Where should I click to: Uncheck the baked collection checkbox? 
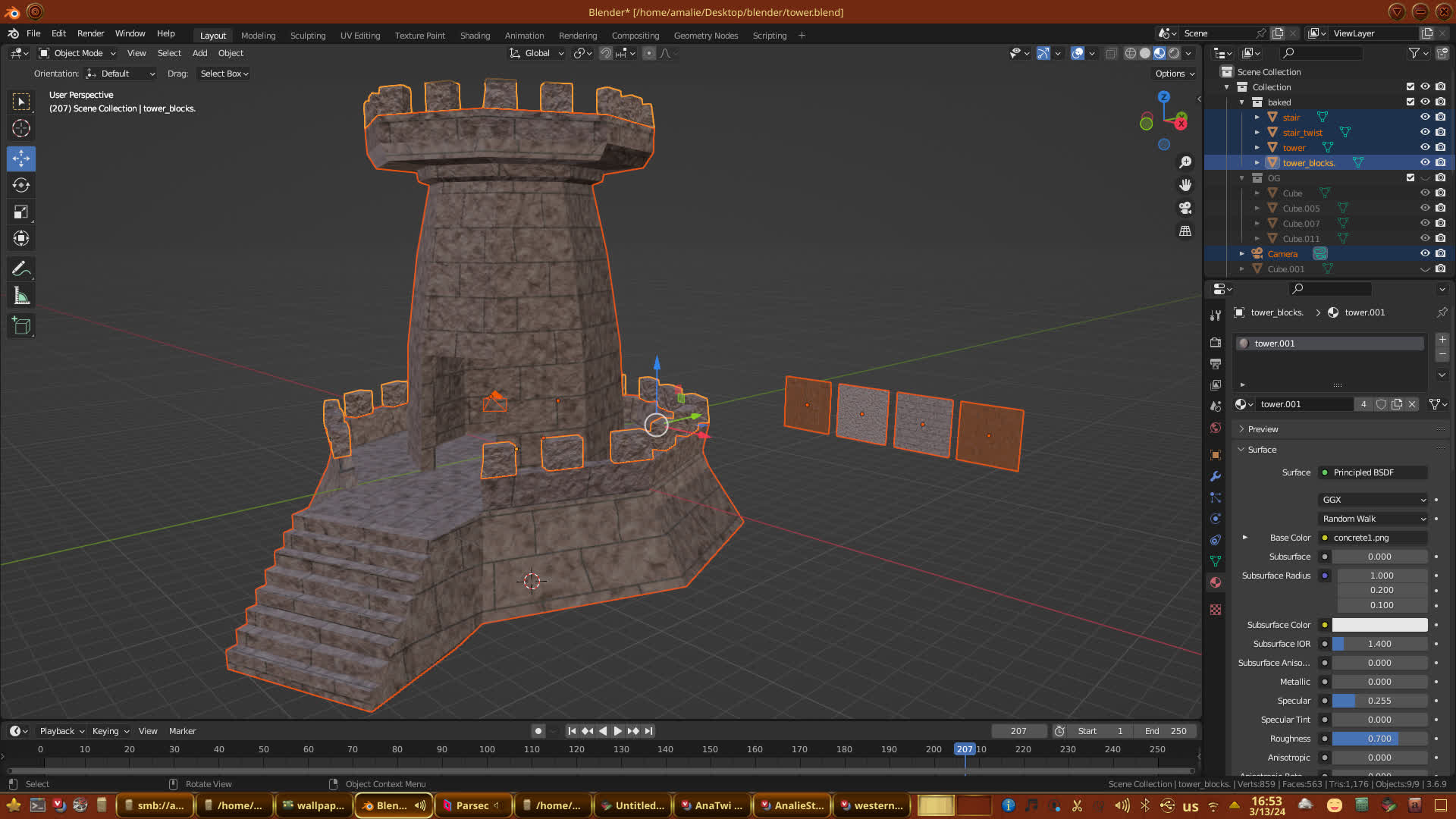tap(1410, 102)
